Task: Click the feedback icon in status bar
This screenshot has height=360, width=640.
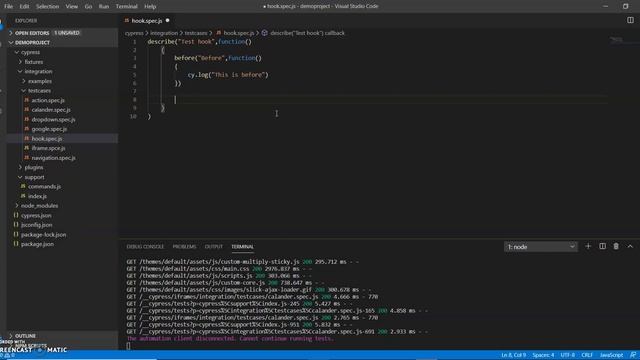Action: click(633, 355)
